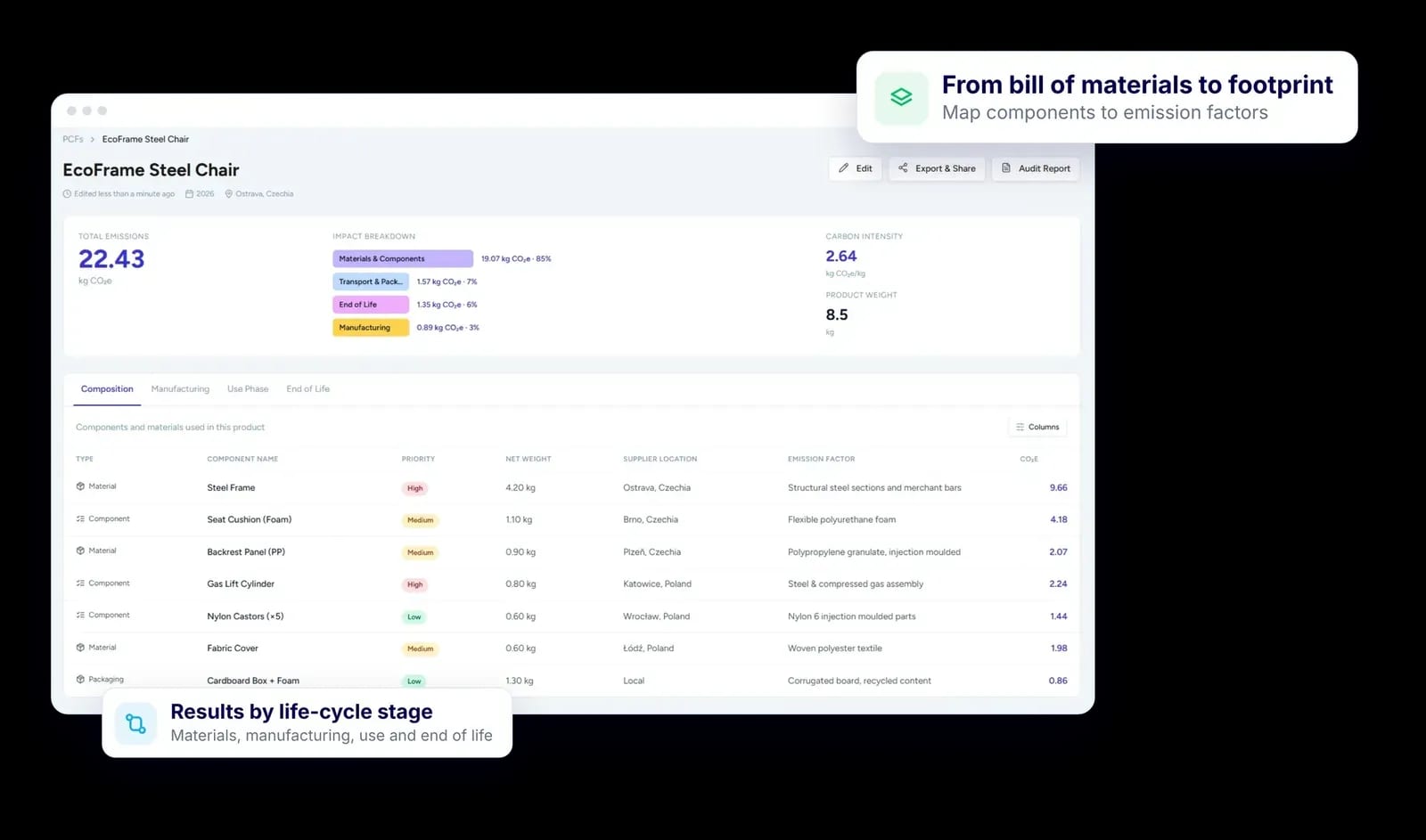This screenshot has height=840, width=1426.
Task: Click the component icon in Seat Cushion row
Action: click(80, 518)
